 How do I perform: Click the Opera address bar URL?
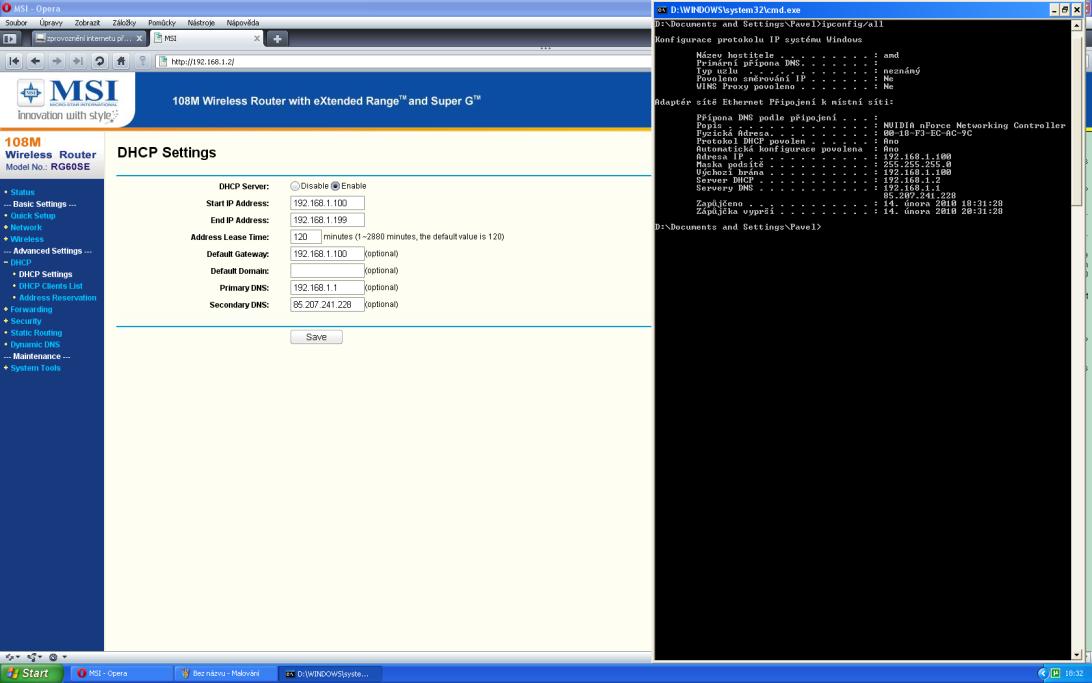(203, 61)
